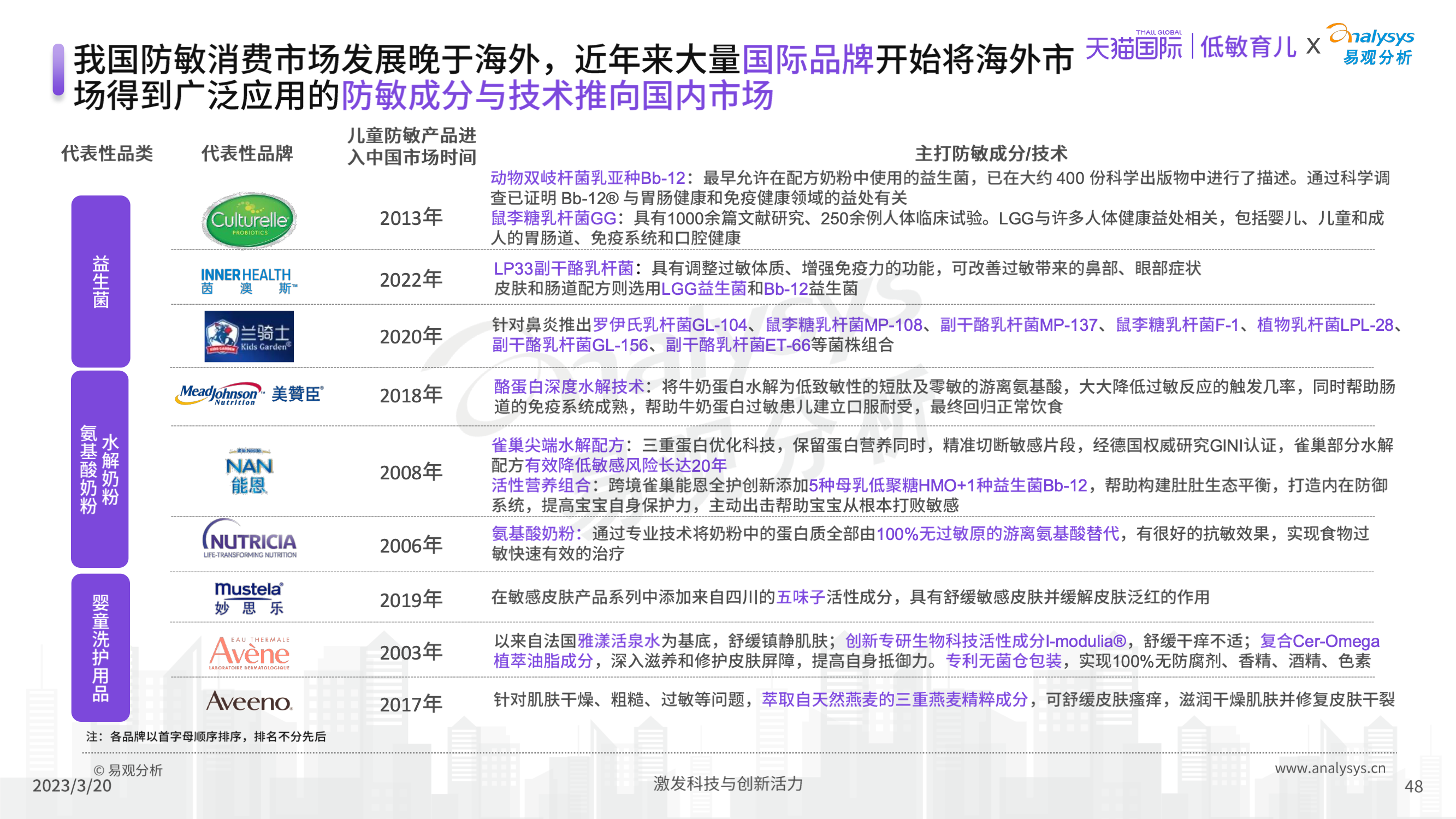Viewport: 1456px width, 819px height.
Task: Click the highlighted 活性营养组合 text
Action: [x=540, y=485]
